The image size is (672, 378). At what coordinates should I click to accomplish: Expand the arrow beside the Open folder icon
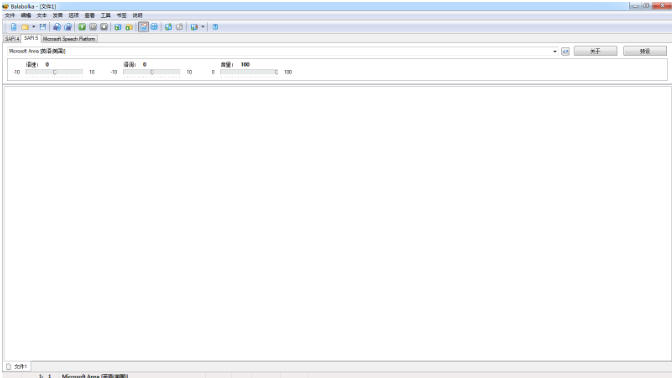pyautogui.click(x=33, y=27)
